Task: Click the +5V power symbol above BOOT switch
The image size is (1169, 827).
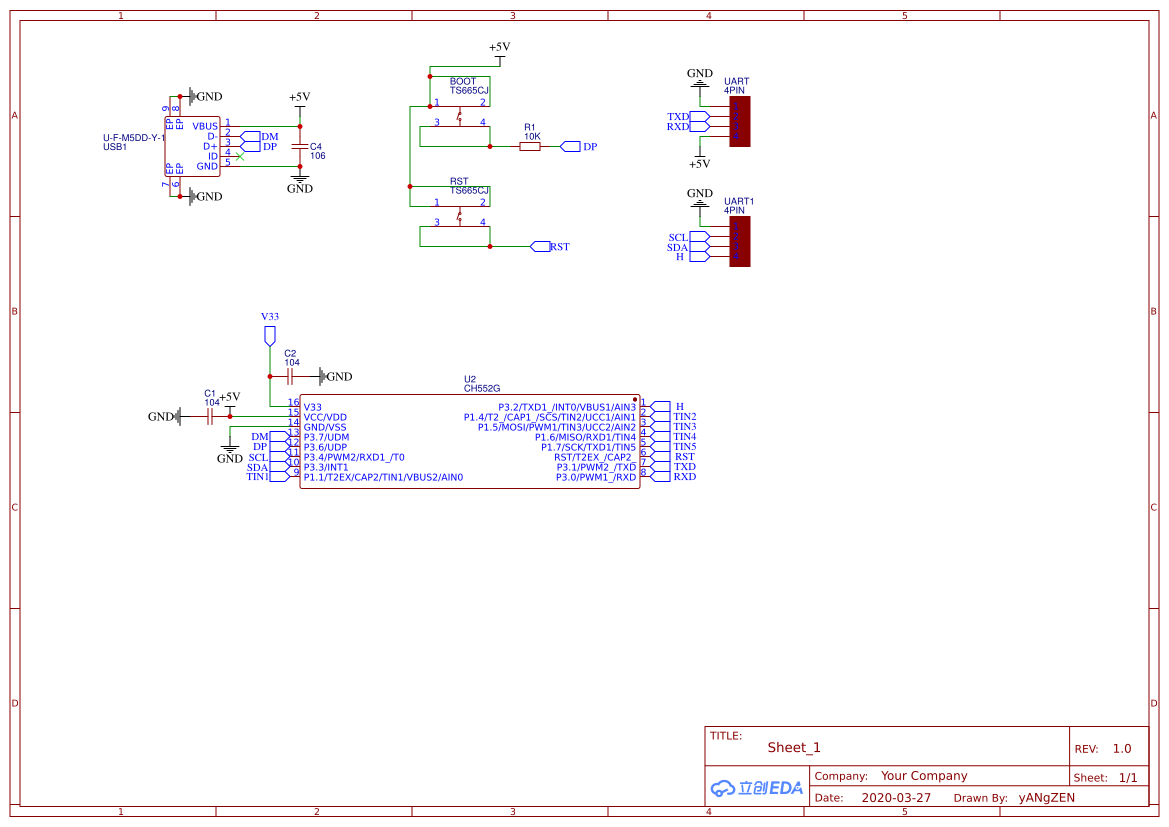Action: coord(500,52)
